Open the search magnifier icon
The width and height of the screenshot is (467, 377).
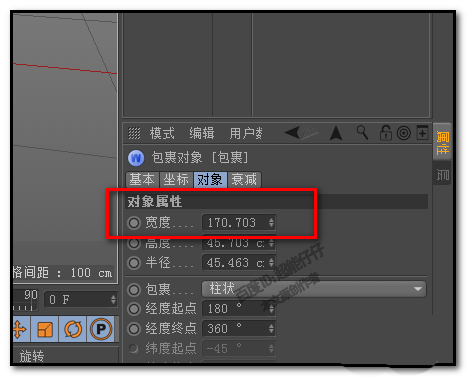tap(363, 133)
